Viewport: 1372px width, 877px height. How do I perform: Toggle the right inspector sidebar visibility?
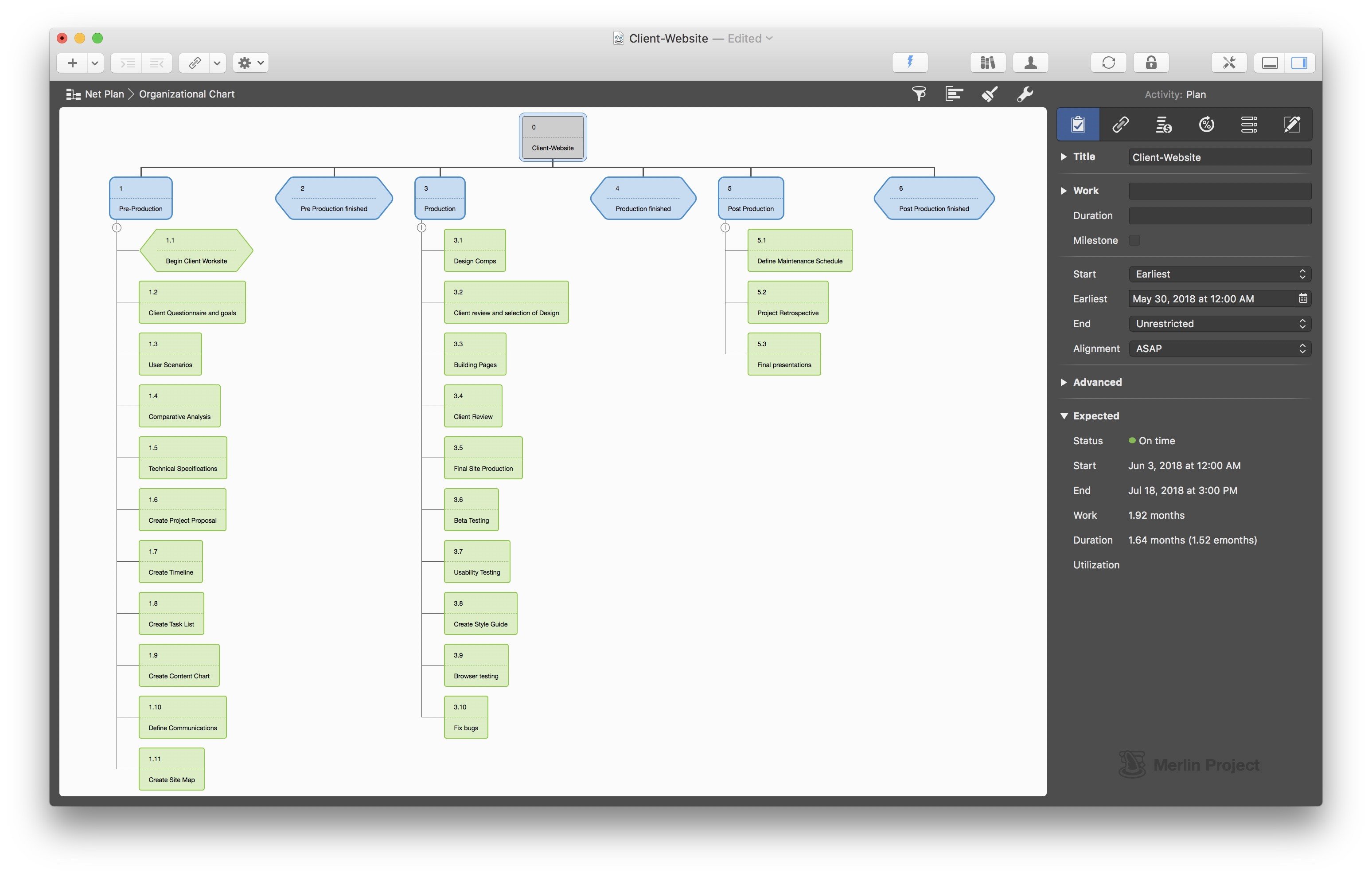click(1299, 63)
